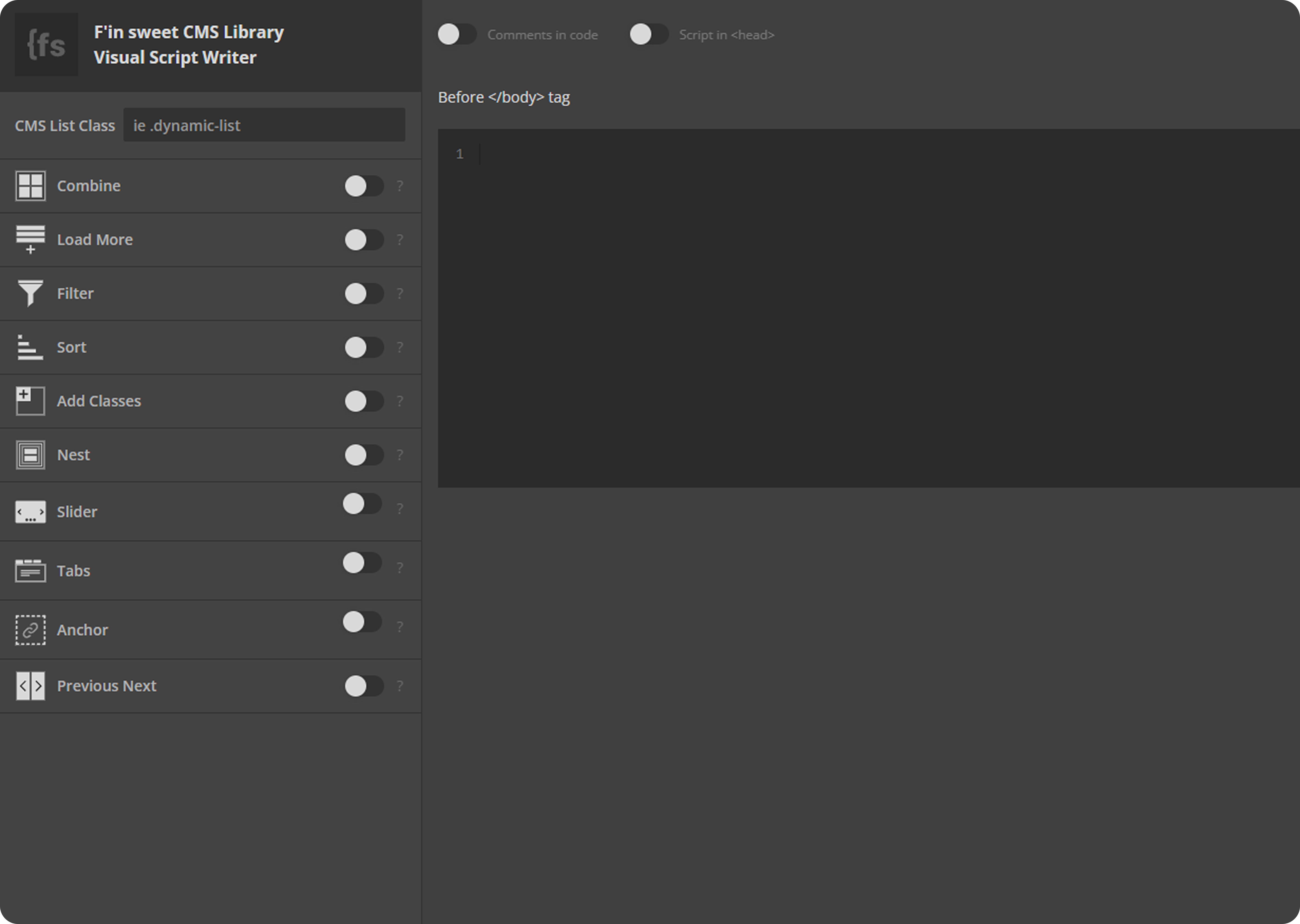Click the Filter label
The image size is (1300, 924).
coord(75,293)
